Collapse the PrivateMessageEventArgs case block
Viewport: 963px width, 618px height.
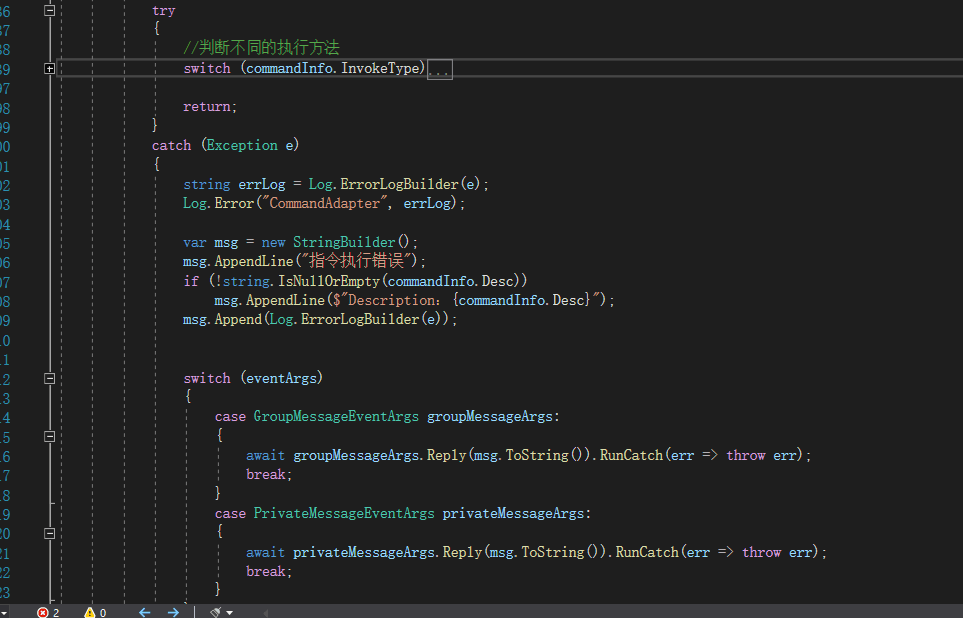pyautogui.click(x=48, y=532)
